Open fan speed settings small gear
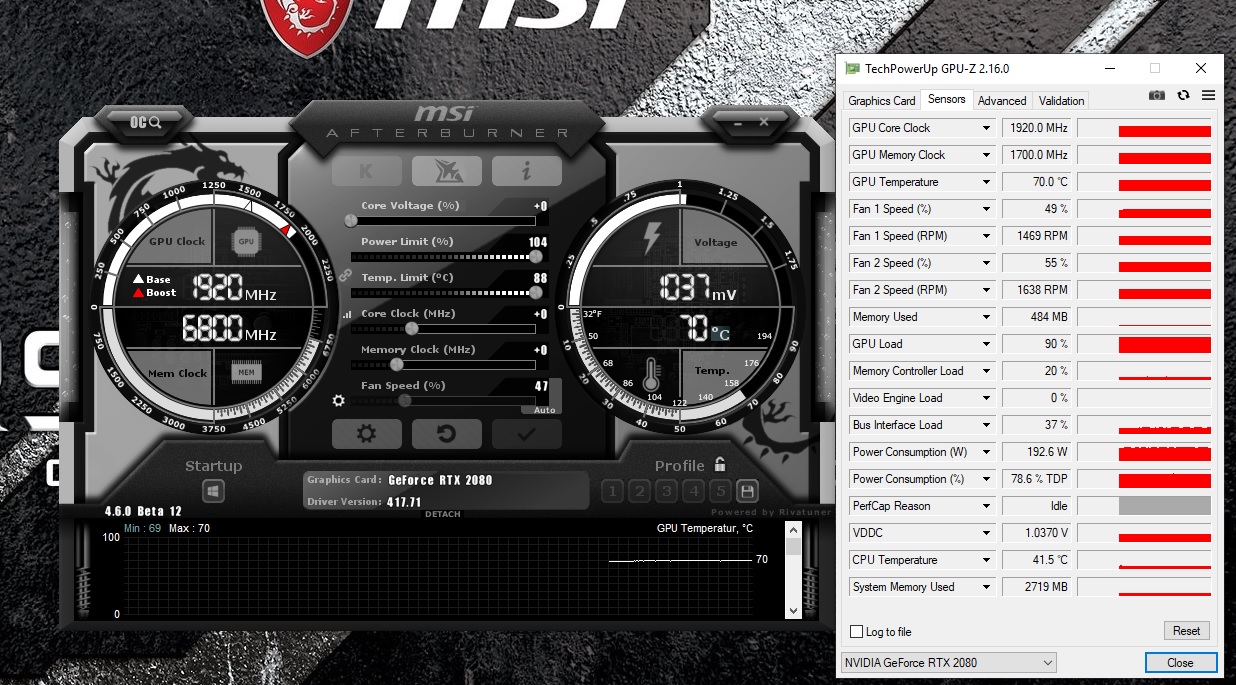This screenshot has width=1236, height=685. pos(338,400)
